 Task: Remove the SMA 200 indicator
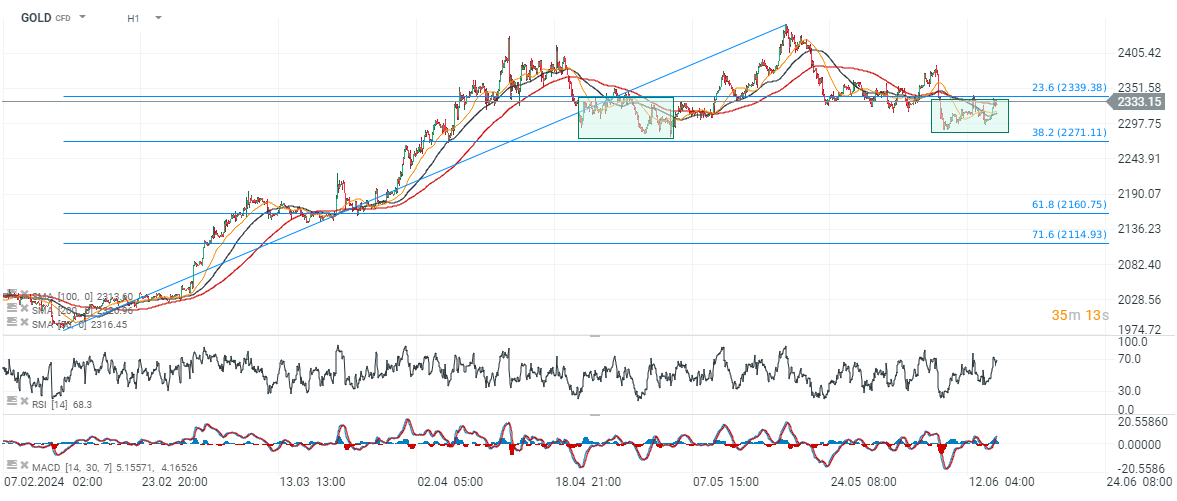tap(24, 308)
